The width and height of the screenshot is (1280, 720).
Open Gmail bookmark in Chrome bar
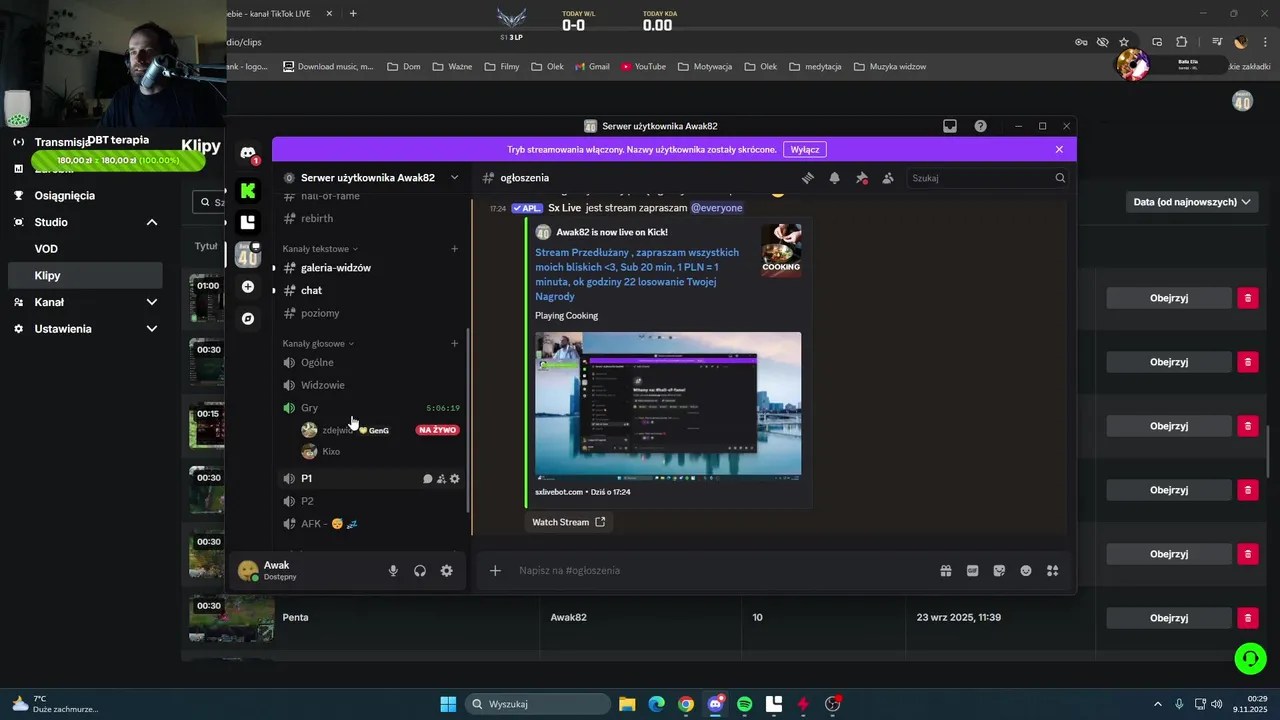tap(592, 67)
